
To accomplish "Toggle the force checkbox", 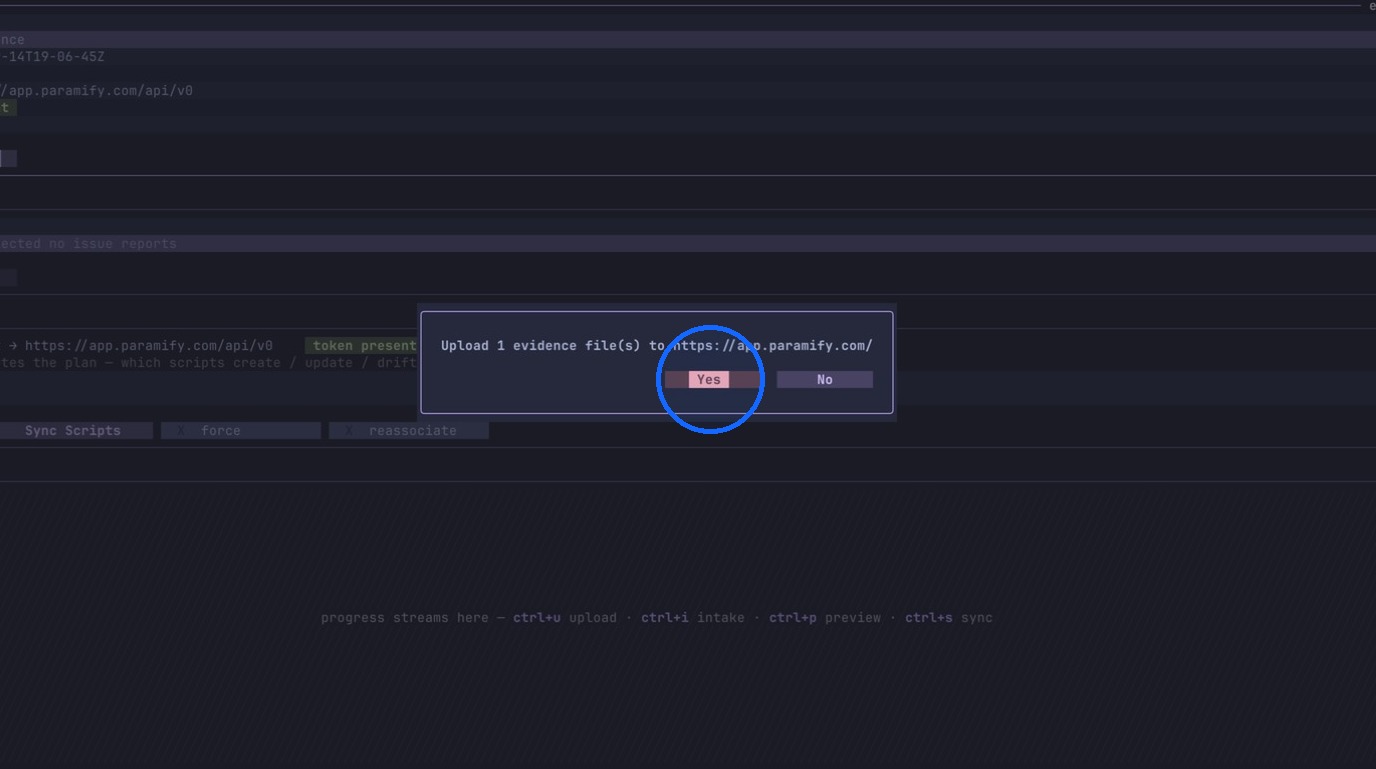I will (241, 431).
